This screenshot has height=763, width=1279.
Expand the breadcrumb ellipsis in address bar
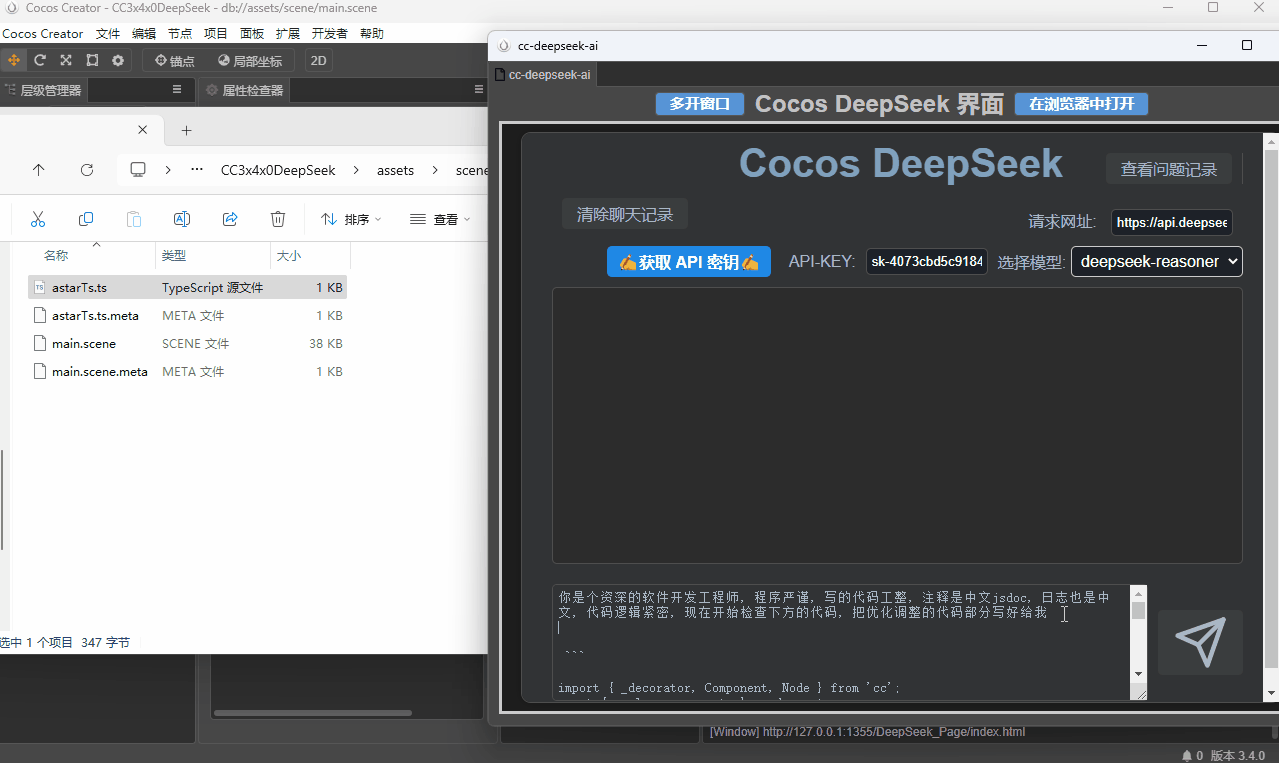point(197,170)
